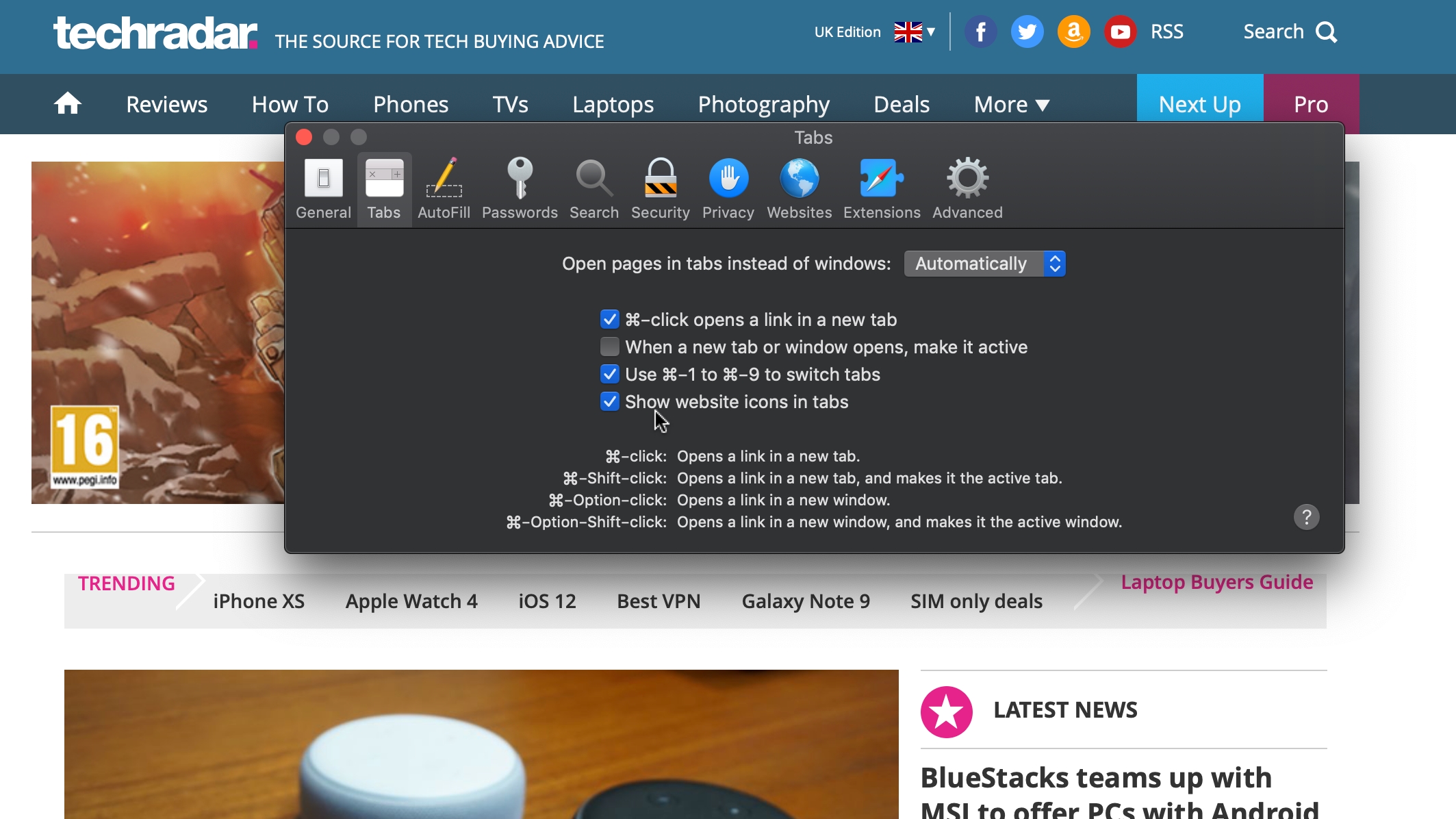
Task: Open the AutoFill preferences pane
Action: 444,189
